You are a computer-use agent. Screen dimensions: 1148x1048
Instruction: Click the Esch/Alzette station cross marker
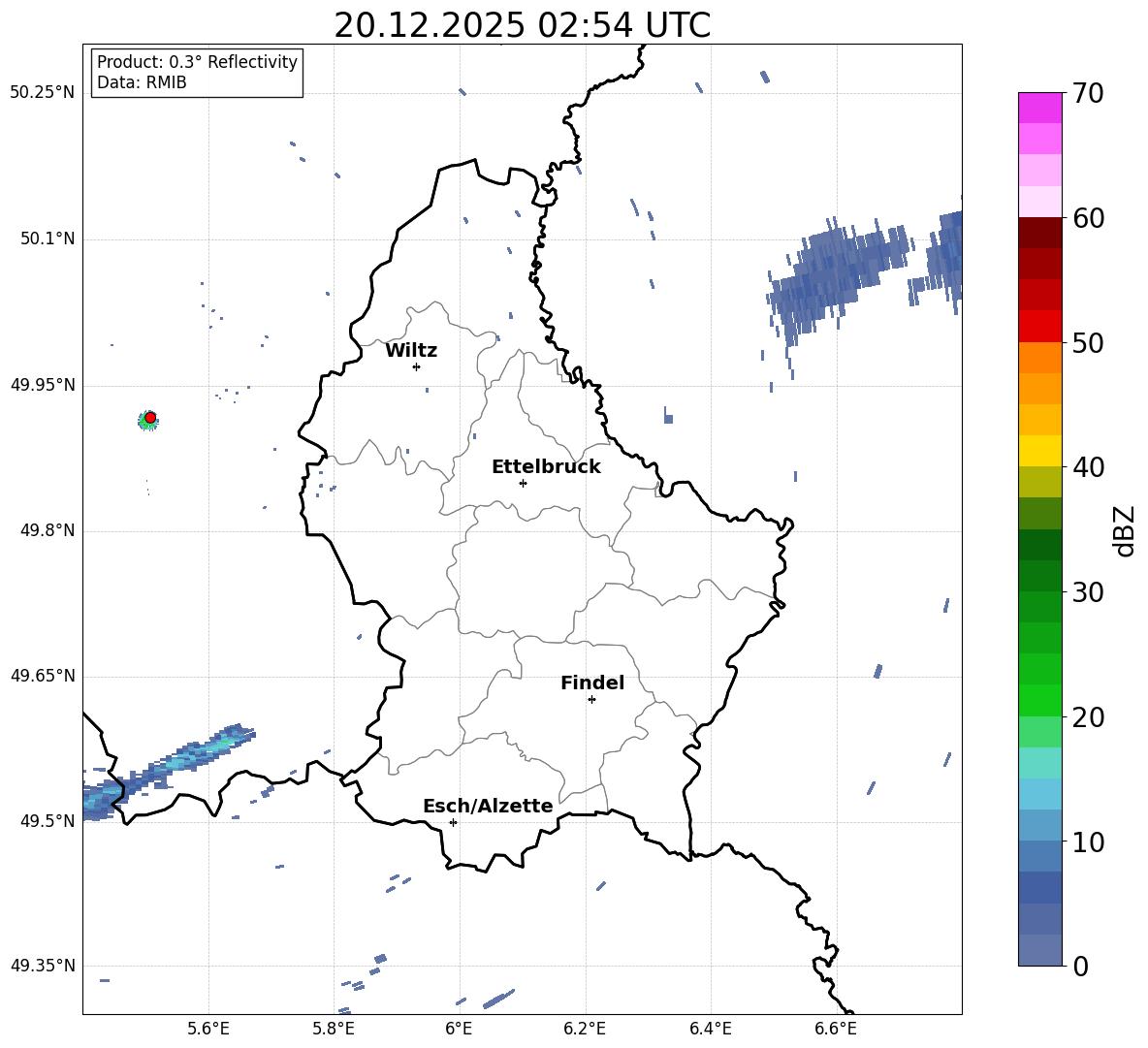pyautogui.click(x=453, y=822)
